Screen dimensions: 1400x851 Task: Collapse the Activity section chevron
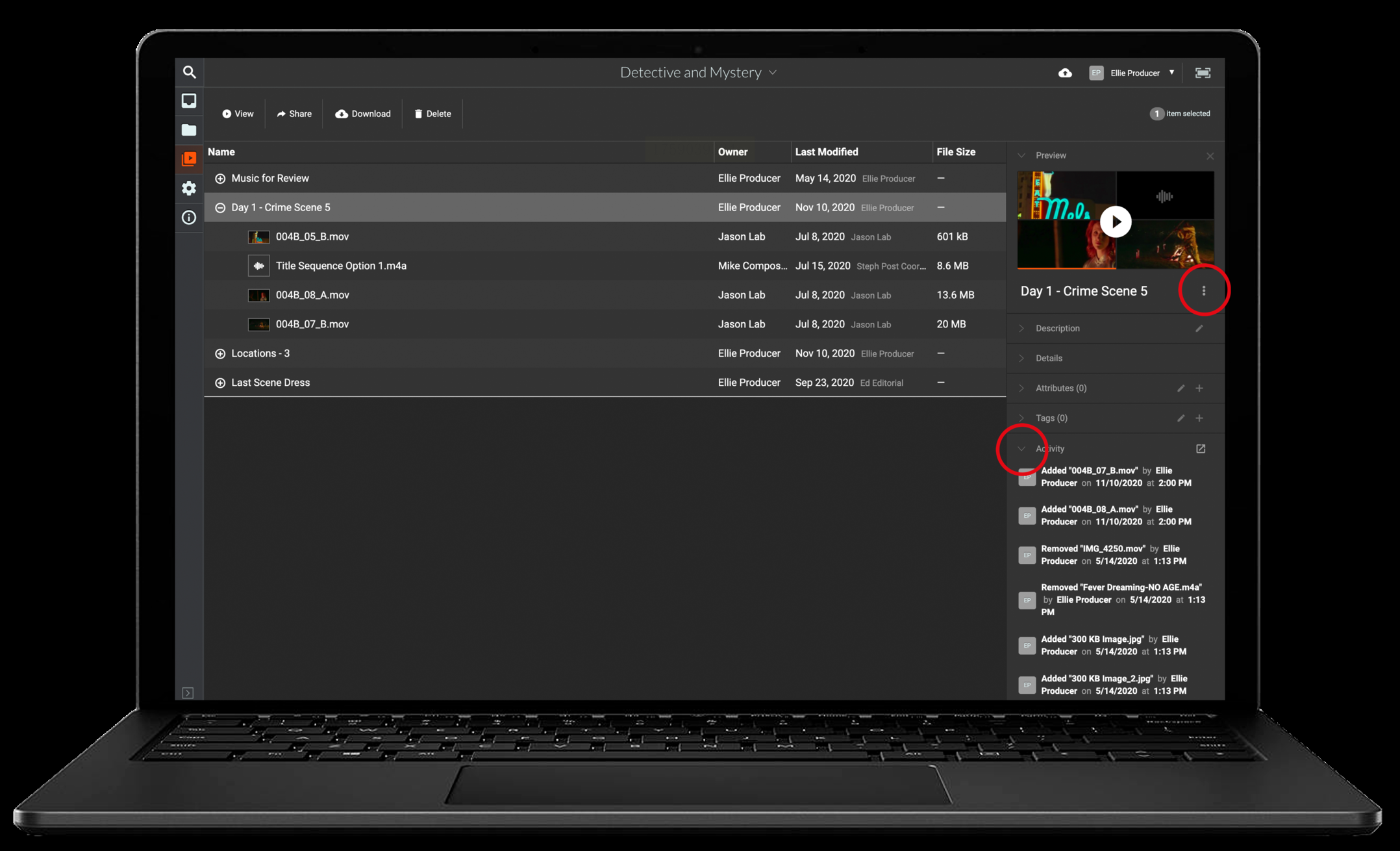(x=1021, y=449)
